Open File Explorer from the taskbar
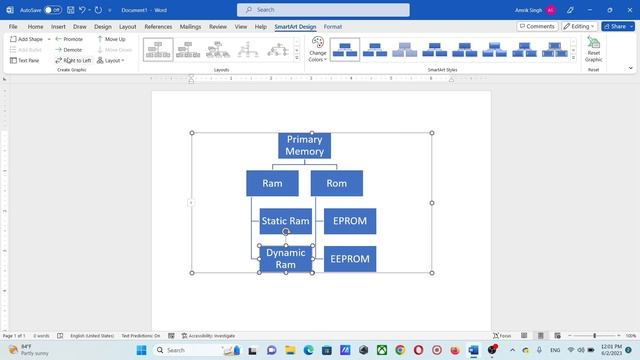 (290, 350)
